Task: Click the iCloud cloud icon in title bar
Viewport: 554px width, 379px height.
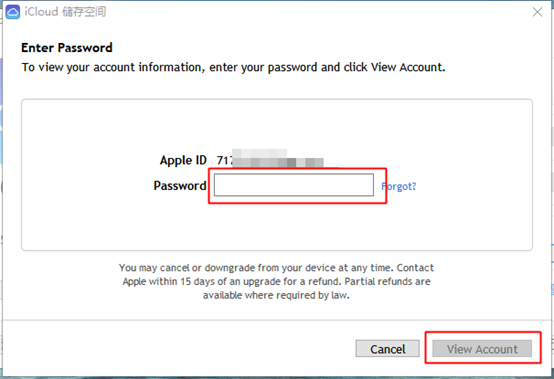Action: (x=13, y=12)
